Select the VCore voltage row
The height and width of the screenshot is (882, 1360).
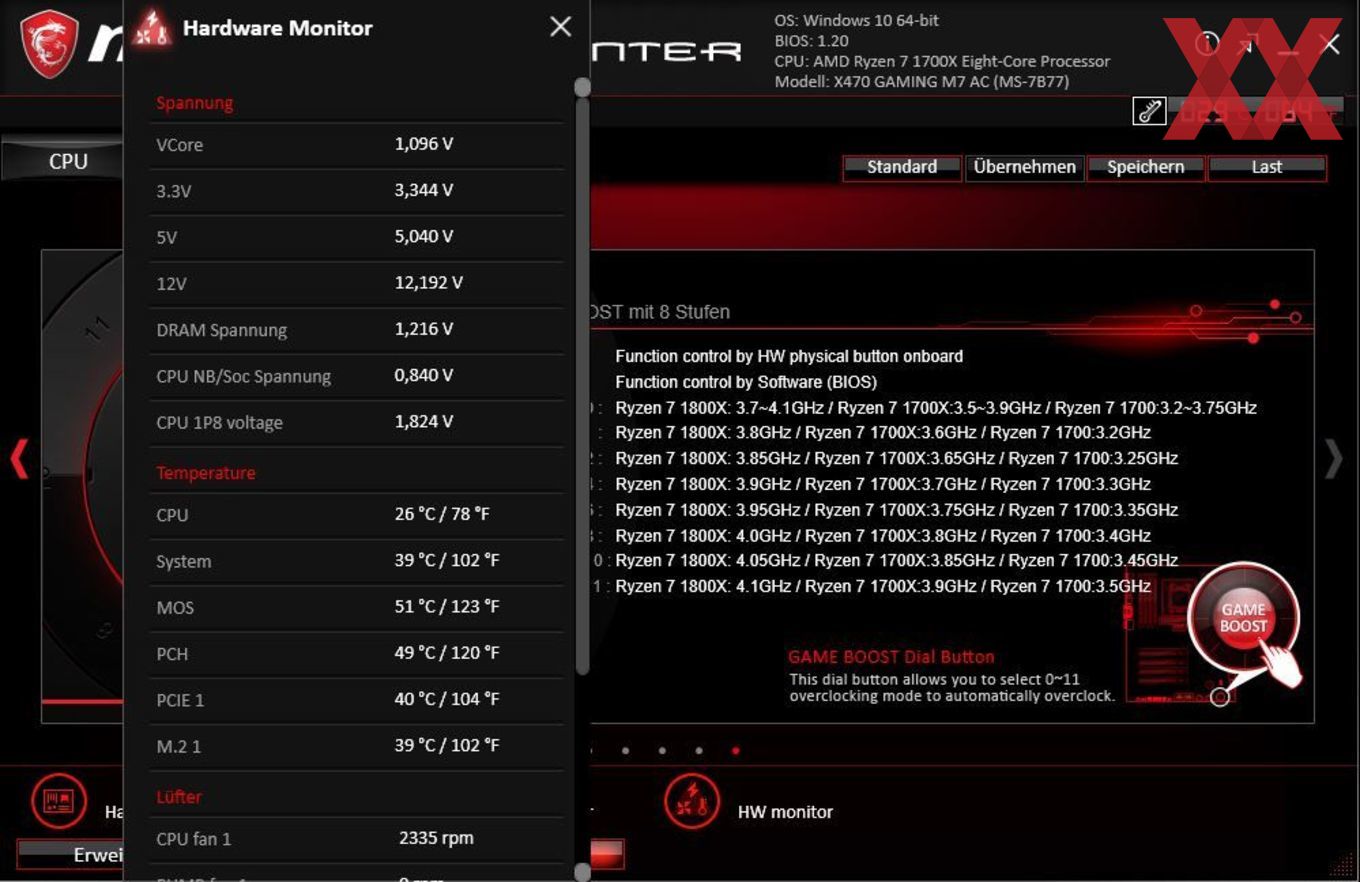click(x=356, y=144)
